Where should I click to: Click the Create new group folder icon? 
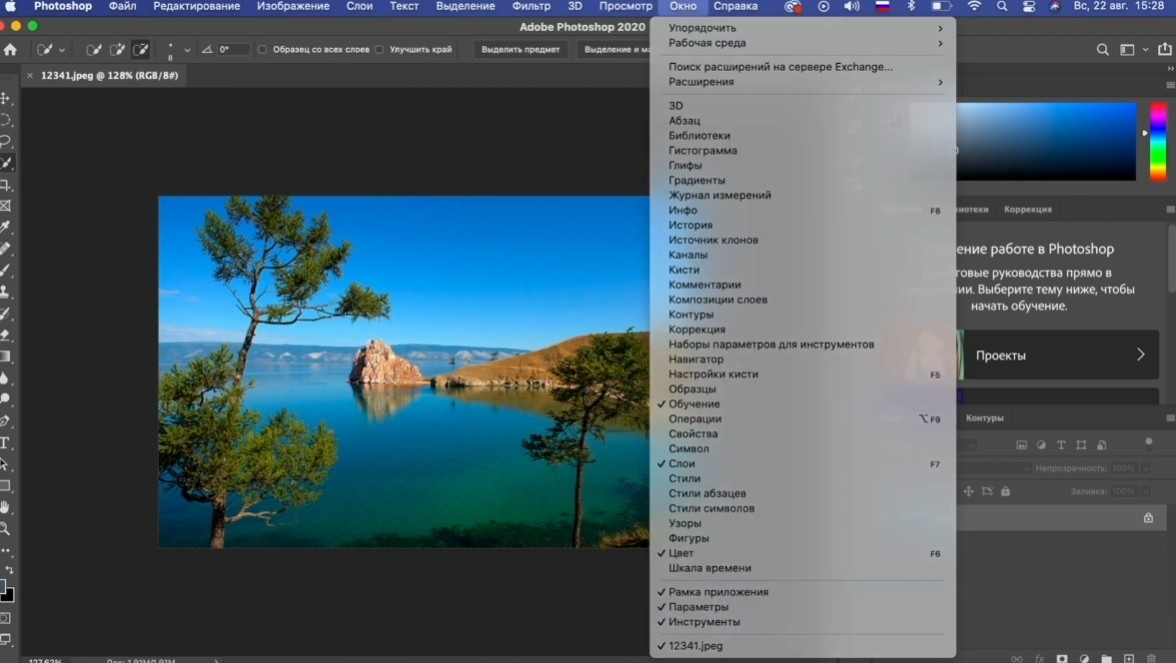click(x=1106, y=658)
